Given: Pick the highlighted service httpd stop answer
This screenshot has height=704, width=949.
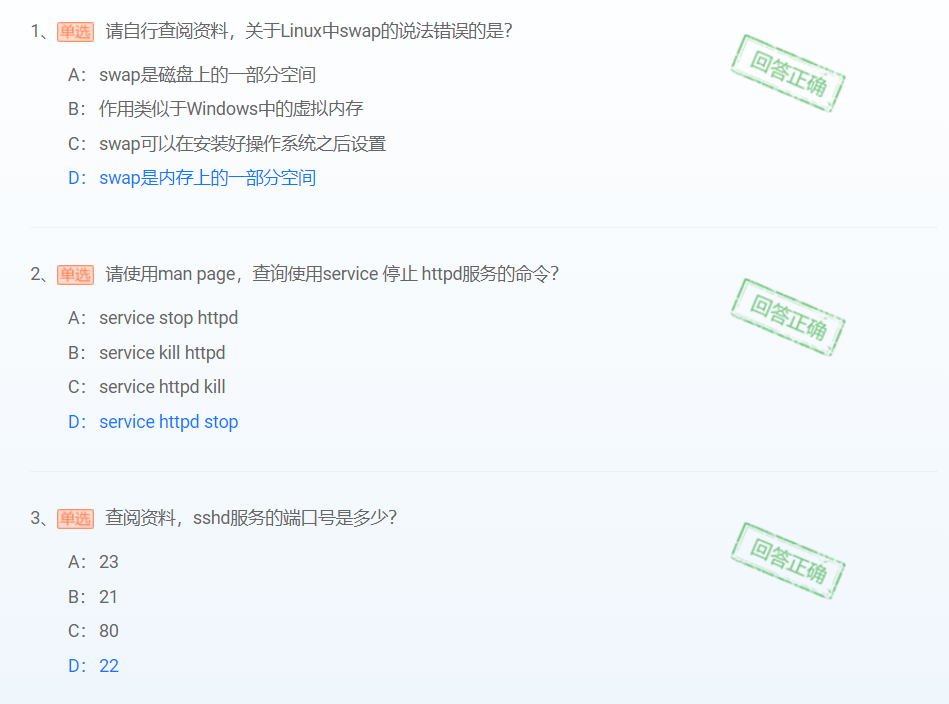Looking at the screenshot, I should point(153,422).
